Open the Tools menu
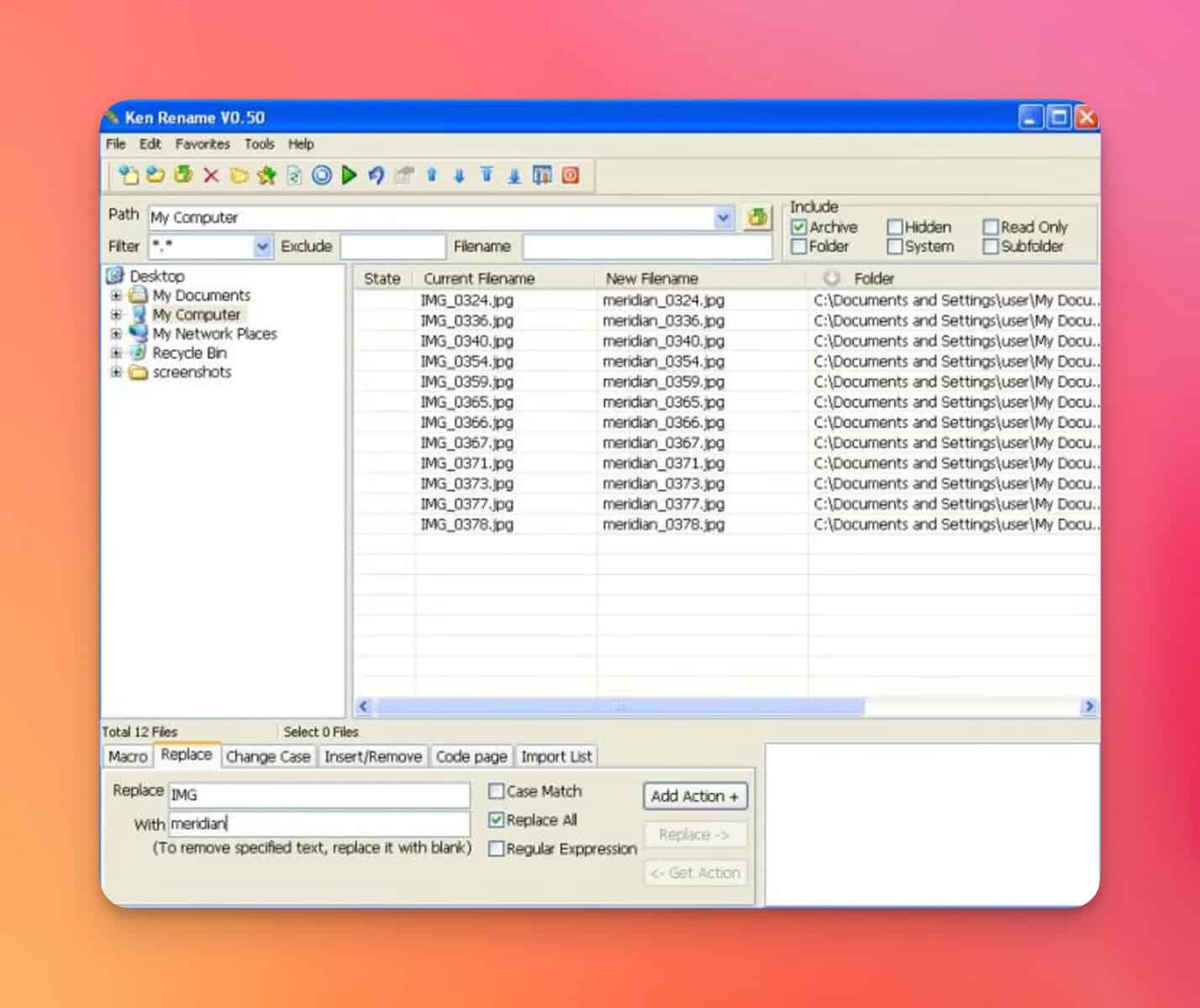1200x1008 pixels. [259, 144]
